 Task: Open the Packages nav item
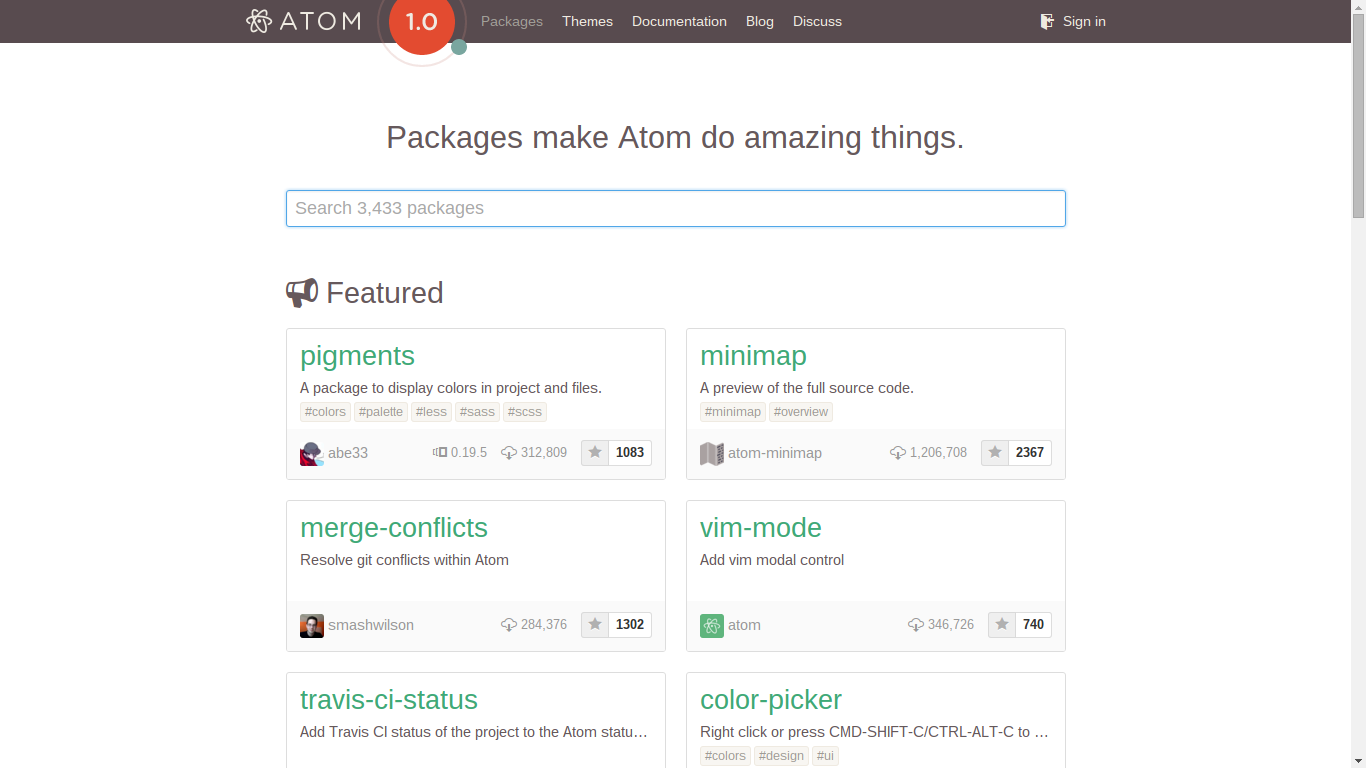[512, 21]
